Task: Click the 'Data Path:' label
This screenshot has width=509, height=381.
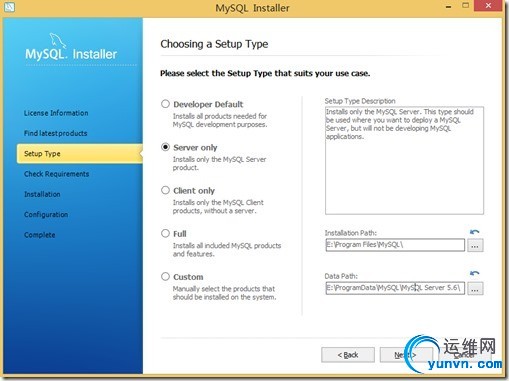Action: tap(341, 276)
